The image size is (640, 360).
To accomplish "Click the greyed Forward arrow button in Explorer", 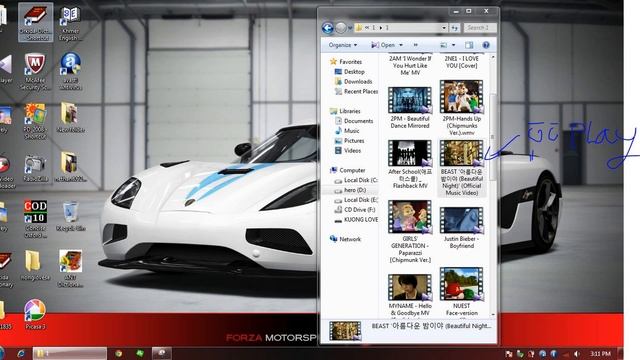I will [340, 28].
